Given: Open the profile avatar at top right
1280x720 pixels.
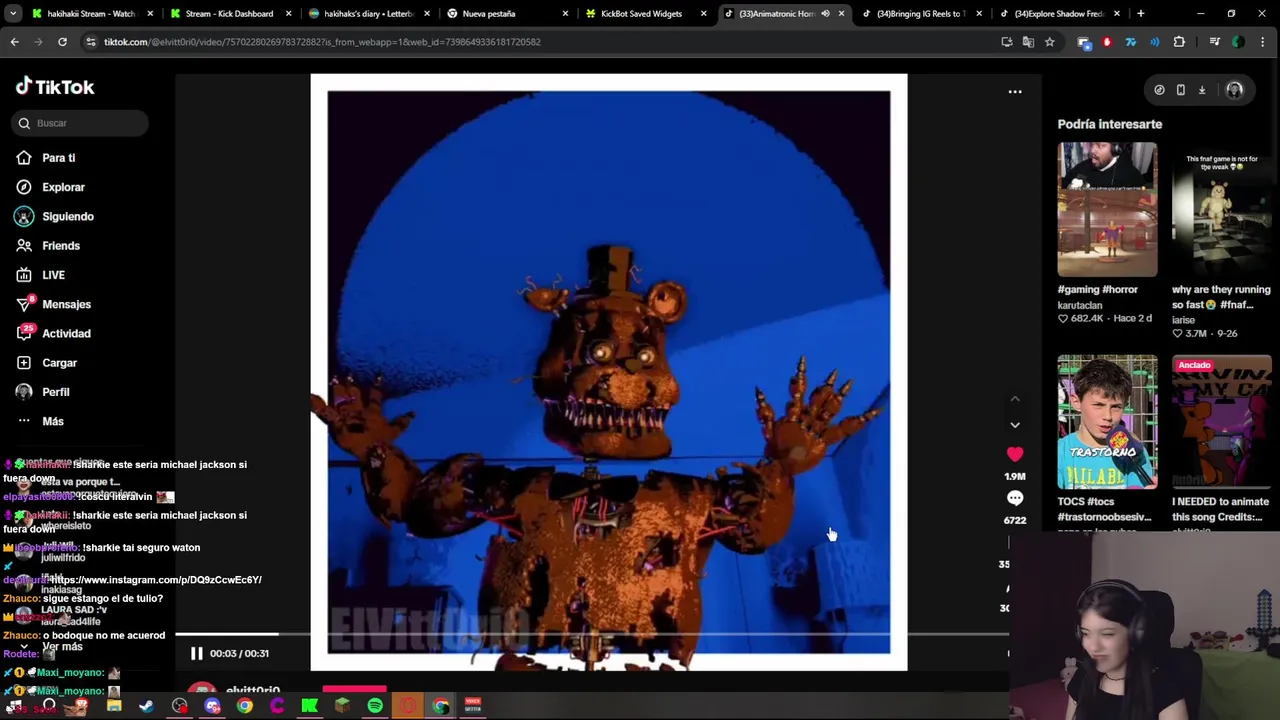Looking at the screenshot, I should point(1234,90).
